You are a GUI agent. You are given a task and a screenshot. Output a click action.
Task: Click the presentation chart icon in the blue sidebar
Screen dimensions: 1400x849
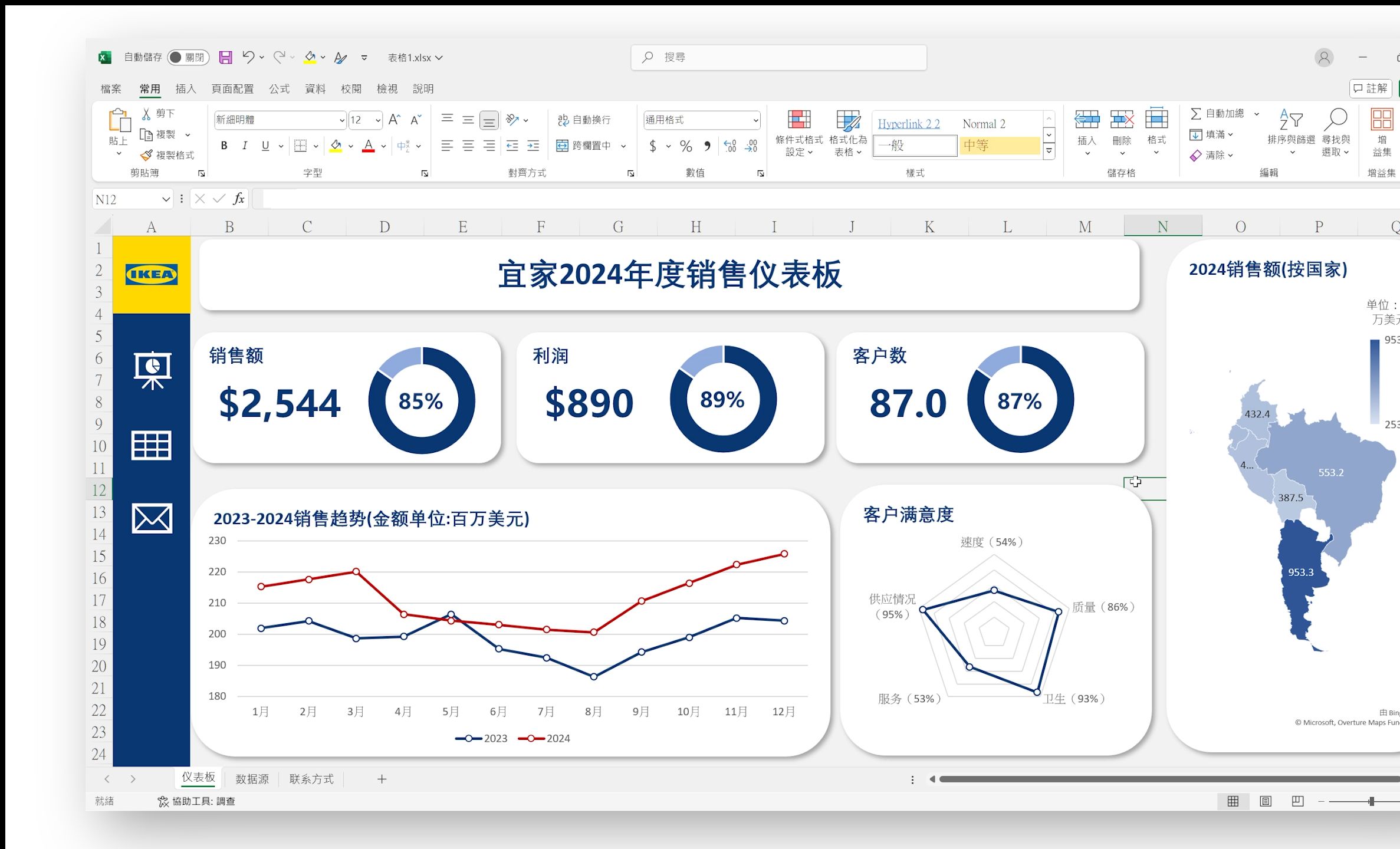point(153,370)
